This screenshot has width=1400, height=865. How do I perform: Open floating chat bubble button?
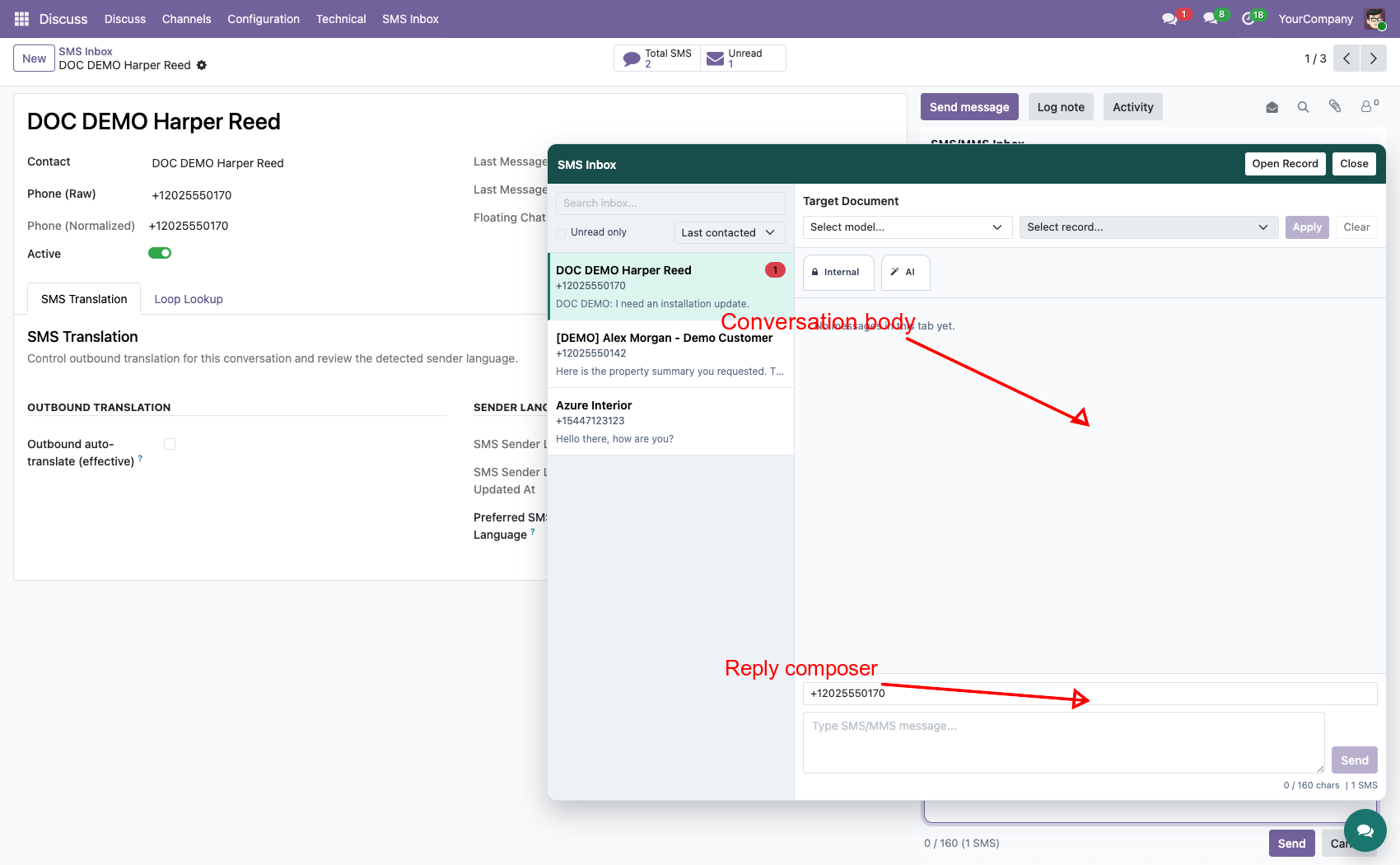coord(1365,830)
